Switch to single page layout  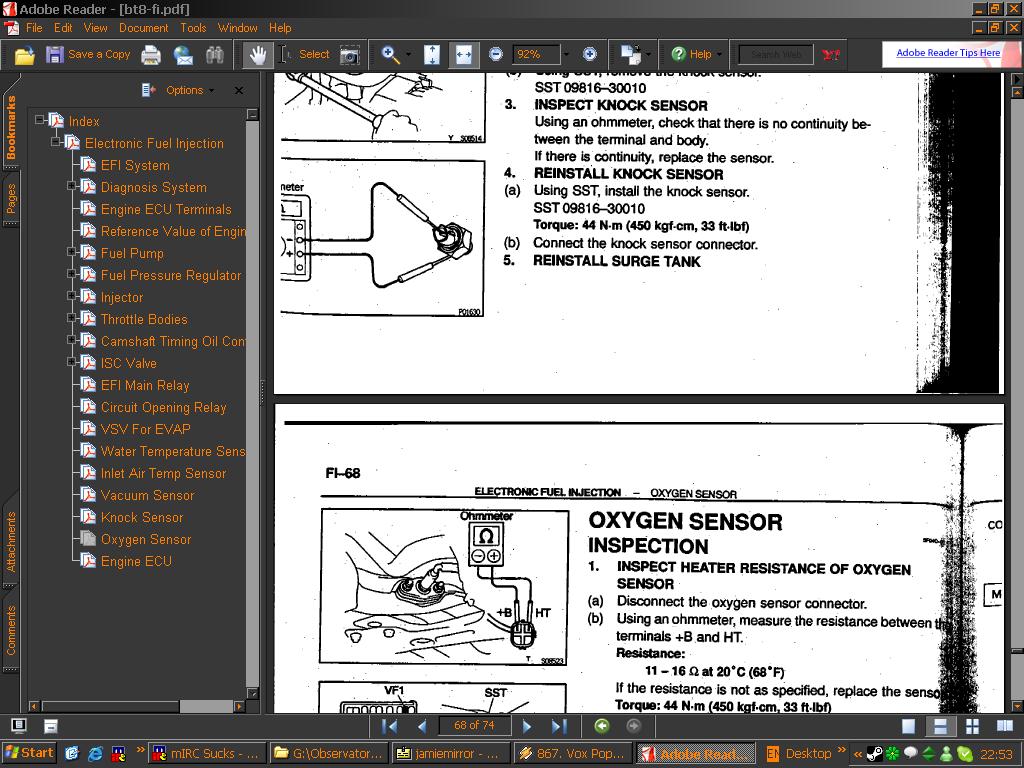tap(908, 727)
